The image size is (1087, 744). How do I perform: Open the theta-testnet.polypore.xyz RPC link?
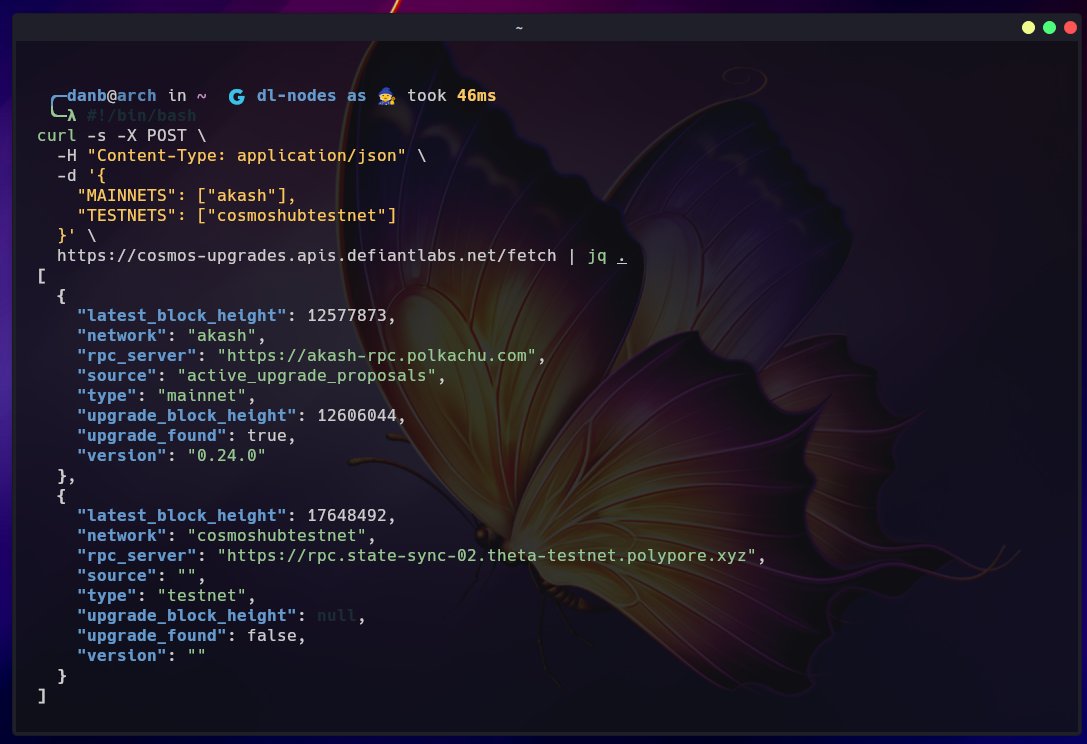(x=487, y=556)
